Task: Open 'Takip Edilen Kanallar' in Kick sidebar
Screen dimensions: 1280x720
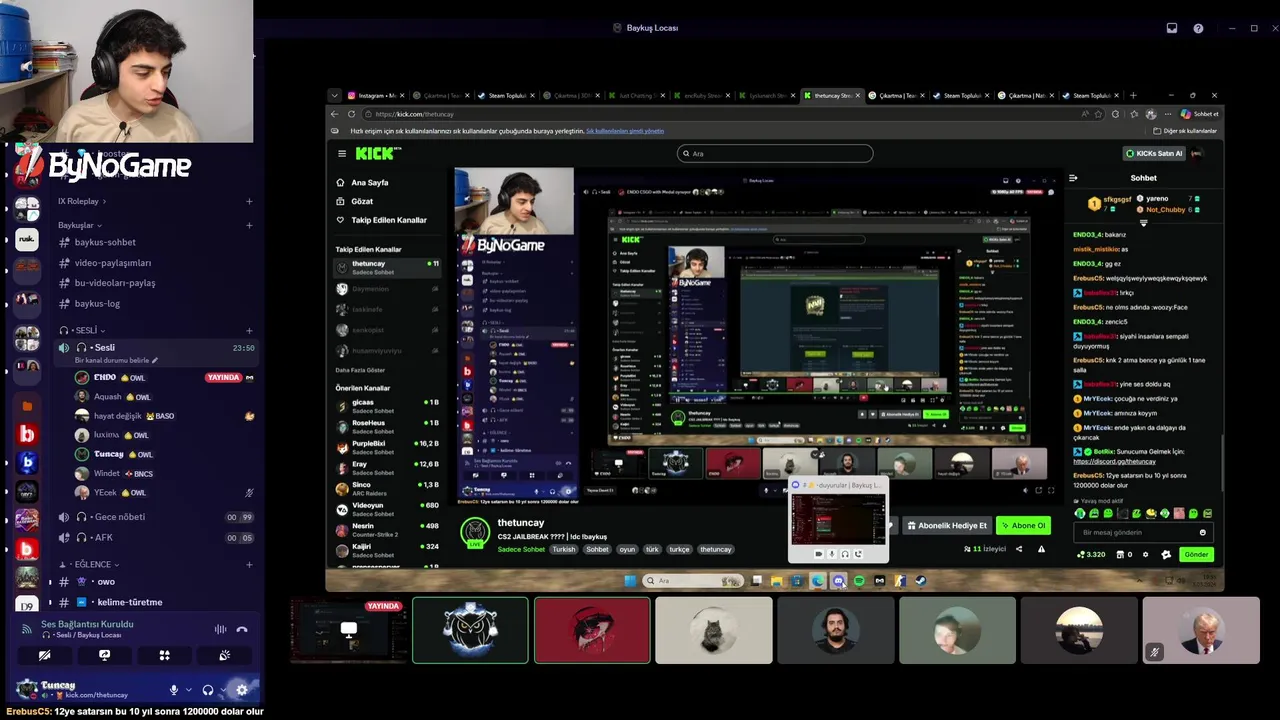Action: click(x=381, y=220)
